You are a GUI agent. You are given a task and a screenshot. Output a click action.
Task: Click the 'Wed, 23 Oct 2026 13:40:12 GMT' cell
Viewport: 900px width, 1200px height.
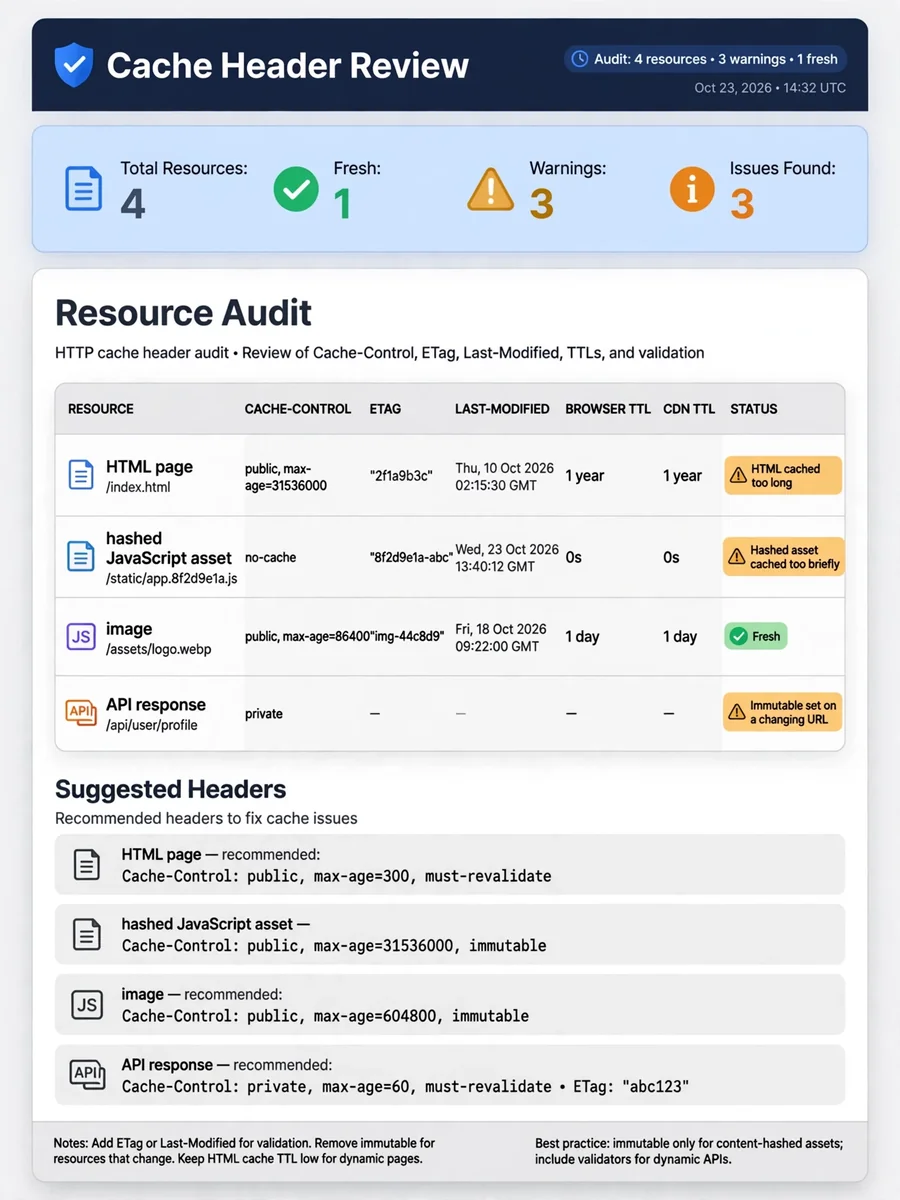pos(507,557)
